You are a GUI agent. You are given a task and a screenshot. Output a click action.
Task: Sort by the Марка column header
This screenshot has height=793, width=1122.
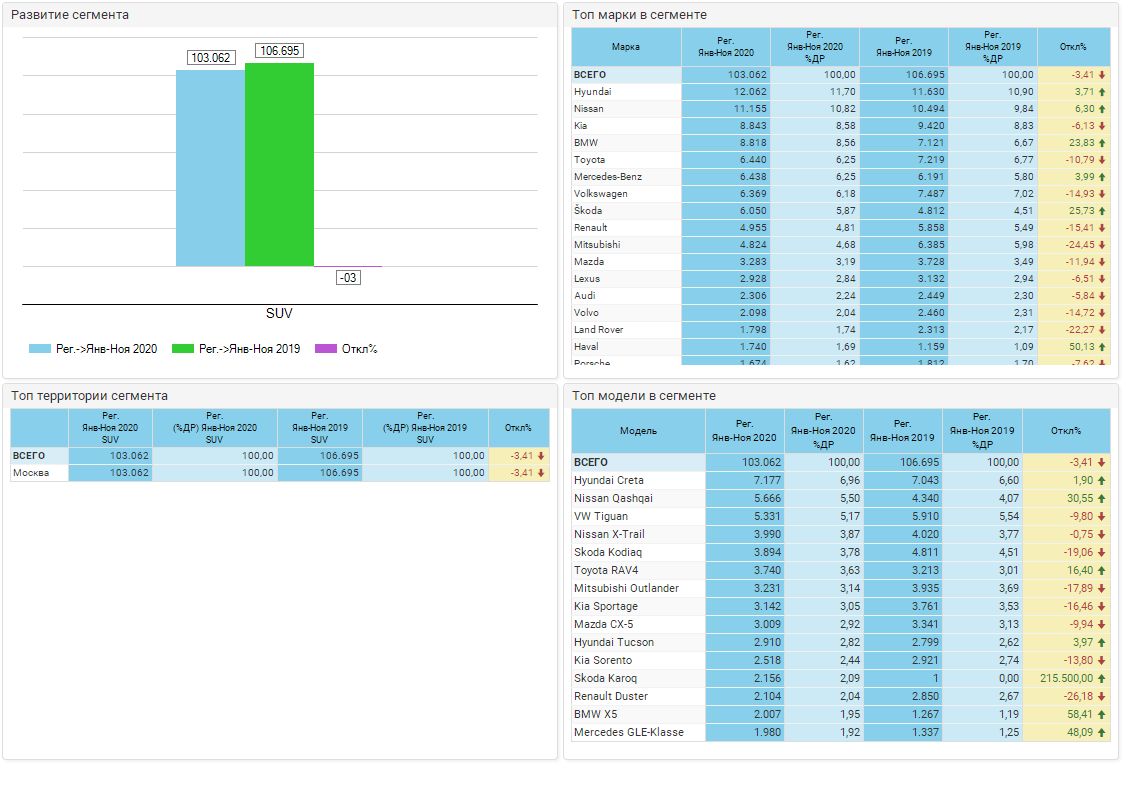coord(626,47)
